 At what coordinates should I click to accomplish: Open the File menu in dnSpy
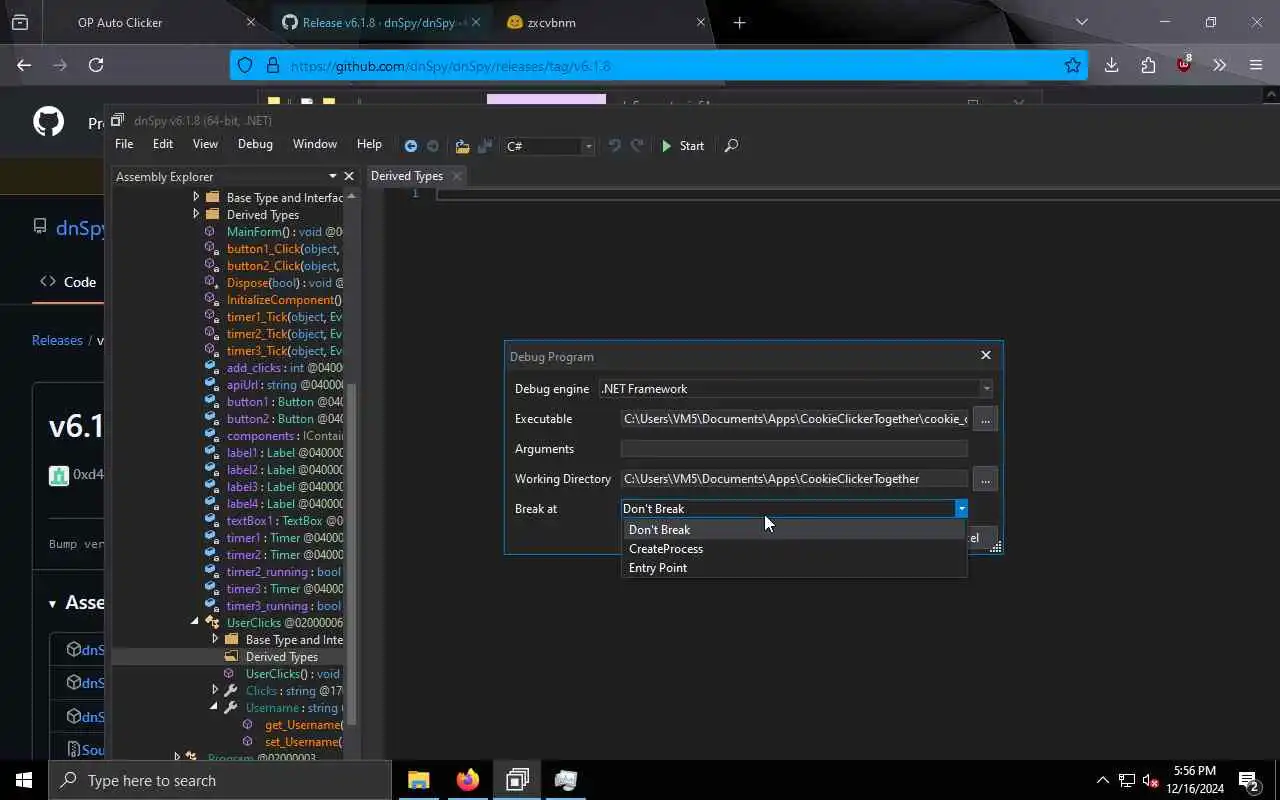tap(124, 144)
